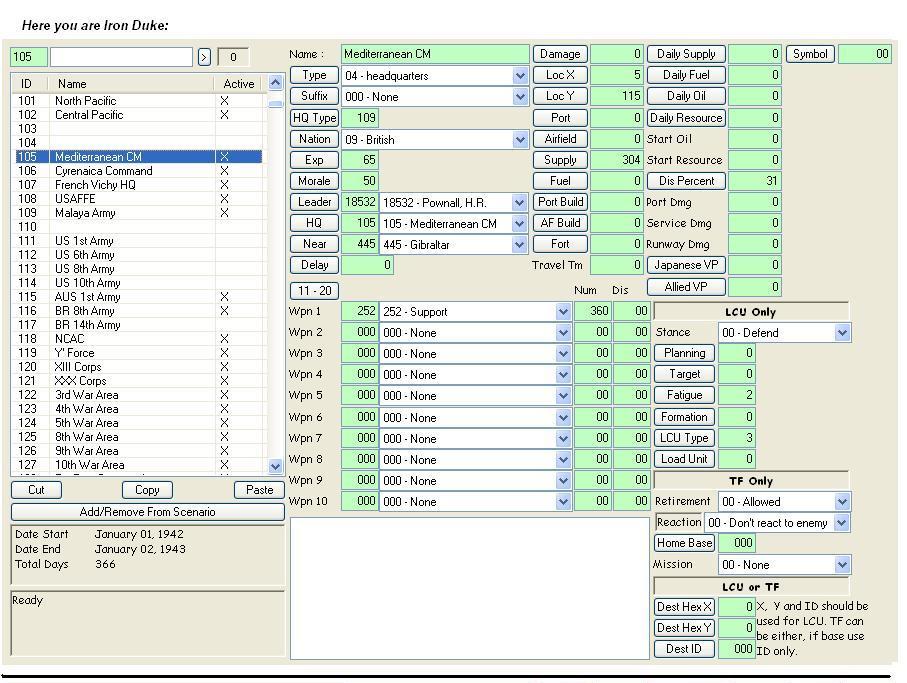Click the Home Base button
Viewport: 907px width, 683px height.
pyautogui.click(x=684, y=543)
